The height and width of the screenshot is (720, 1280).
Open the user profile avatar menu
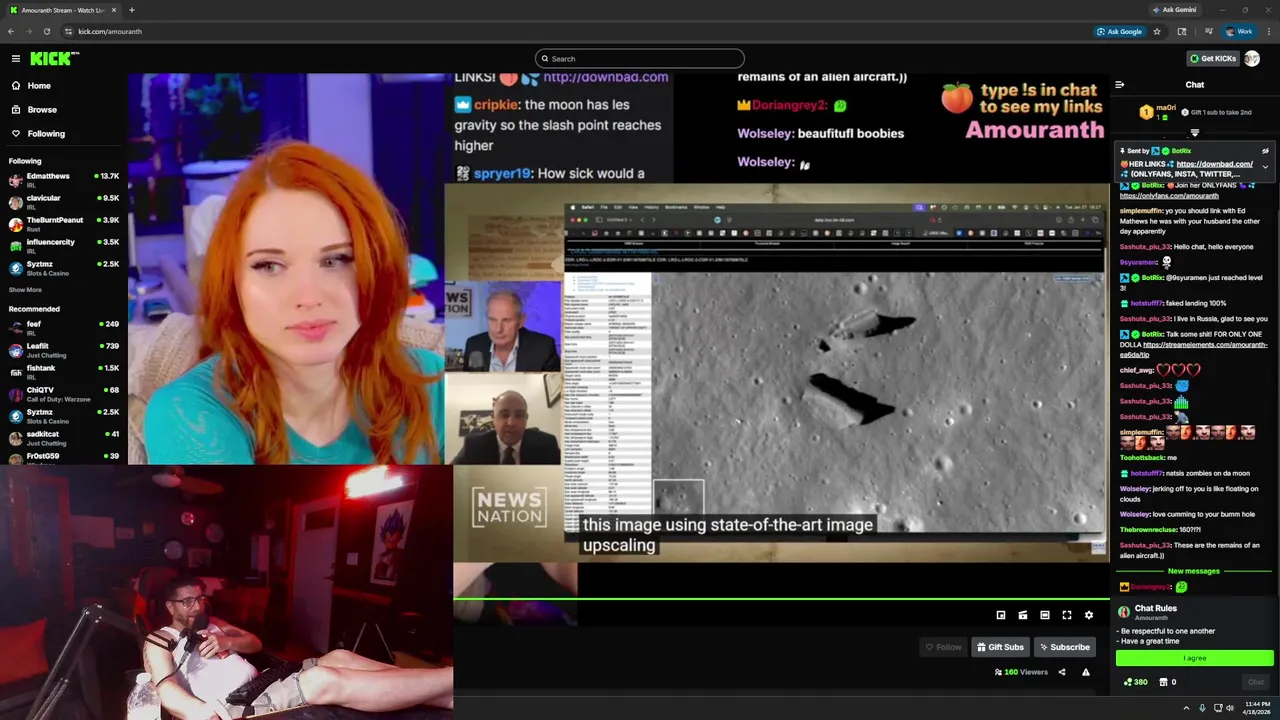[1252, 59]
